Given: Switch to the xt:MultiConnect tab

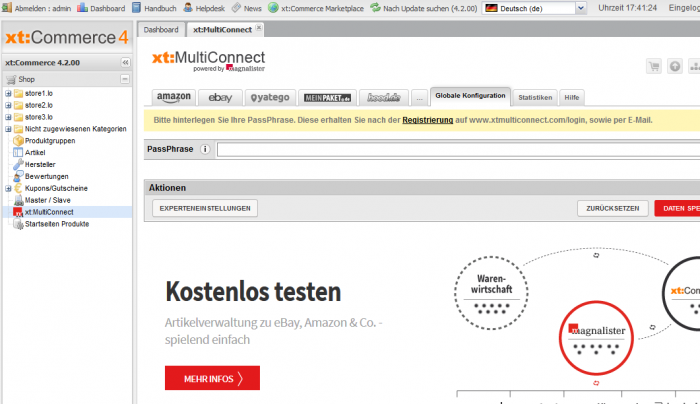Looking at the screenshot, I should 222,29.
